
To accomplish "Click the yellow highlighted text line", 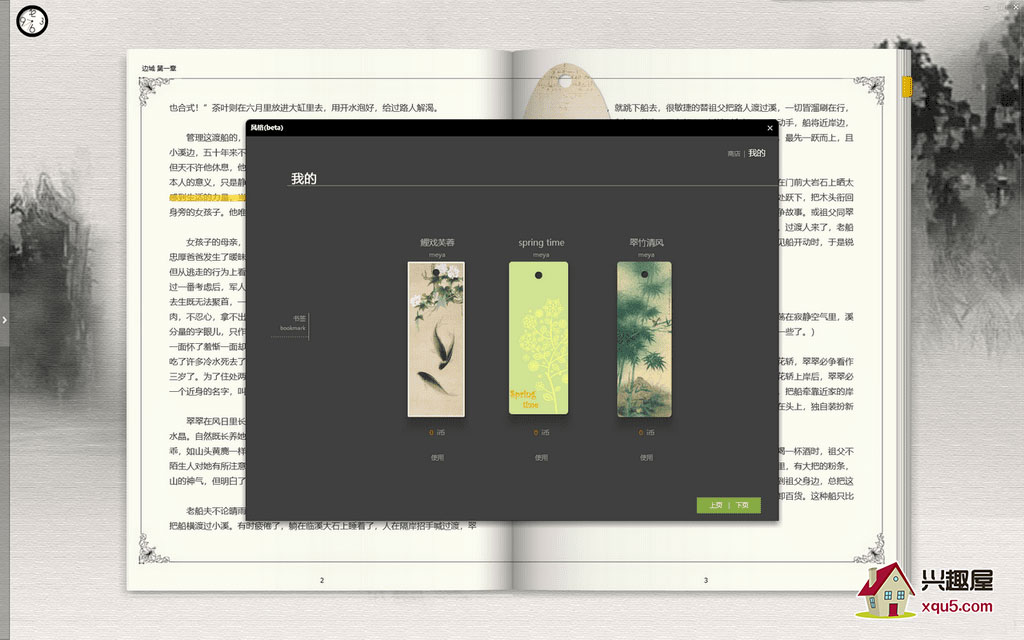I will 207,197.
